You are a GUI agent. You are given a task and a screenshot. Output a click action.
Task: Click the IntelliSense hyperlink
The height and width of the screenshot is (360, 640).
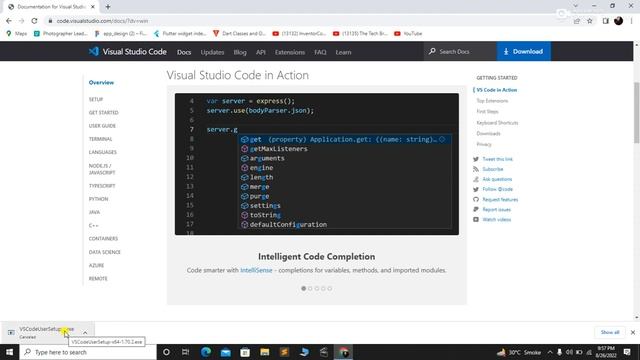click(256, 270)
